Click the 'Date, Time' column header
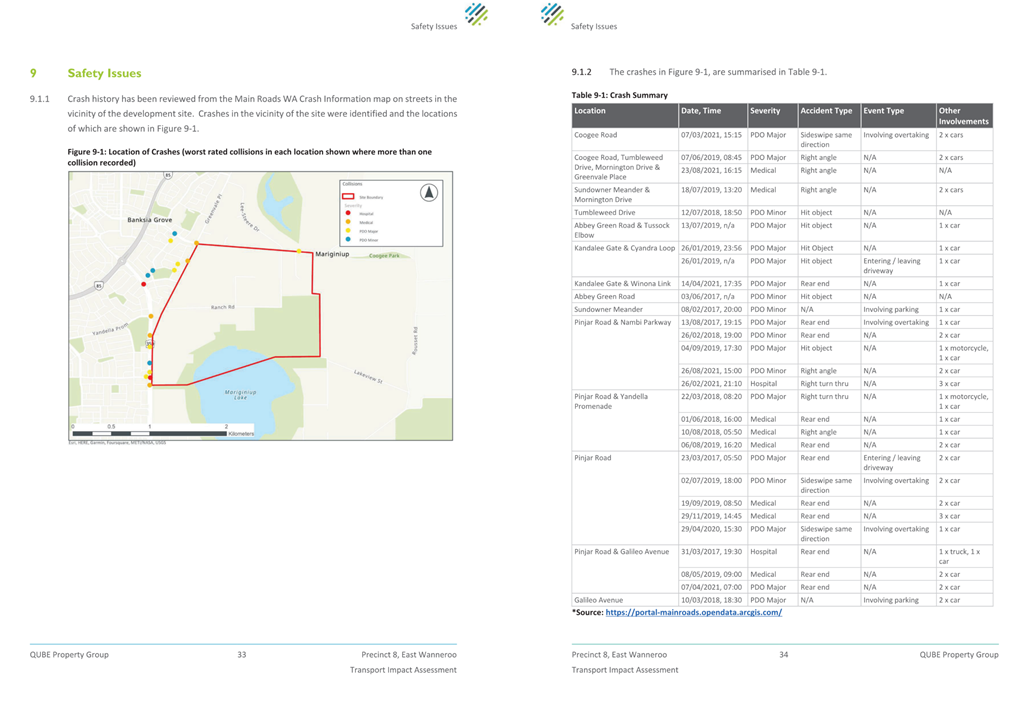Image resolution: width=1029 pixels, height=702 pixels. [713, 115]
